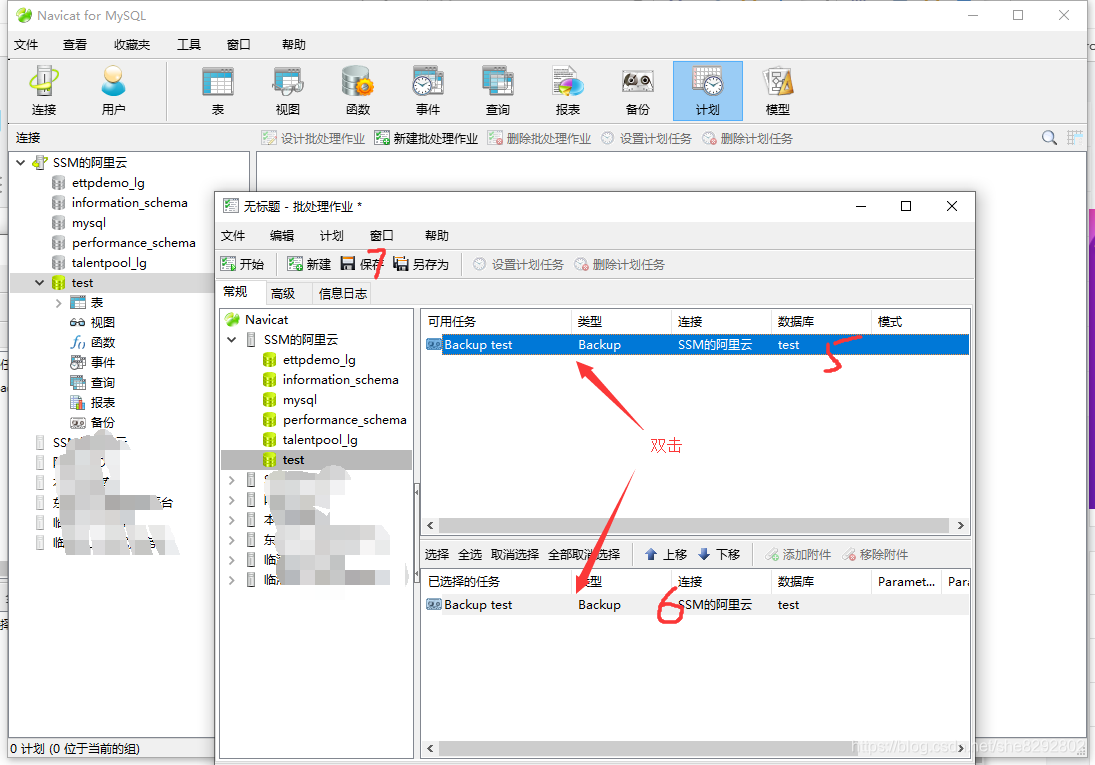Viewport: 1095px width, 765px height.
Task: Select the 表 (Table) toolbar icon
Action: point(218,91)
